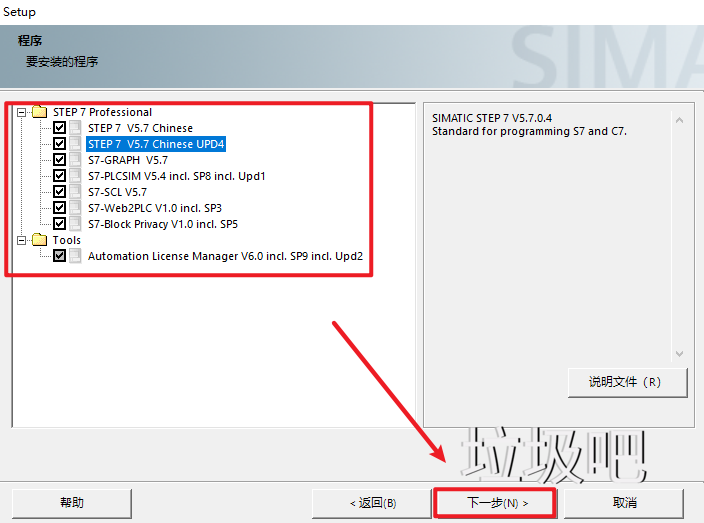The height and width of the screenshot is (523, 704).
Task: Click the 下一步(N) > next button
Action: coord(497,502)
